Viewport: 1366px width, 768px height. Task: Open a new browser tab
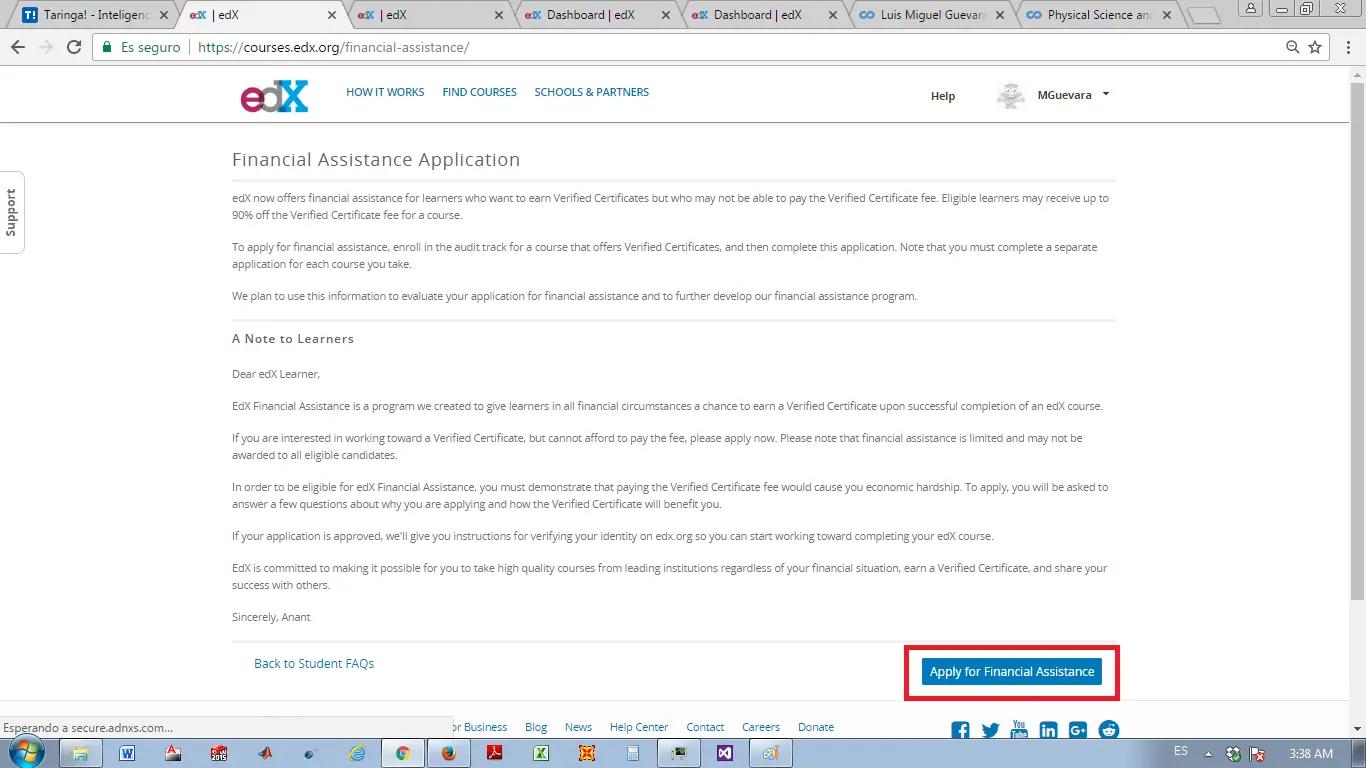(1203, 15)
